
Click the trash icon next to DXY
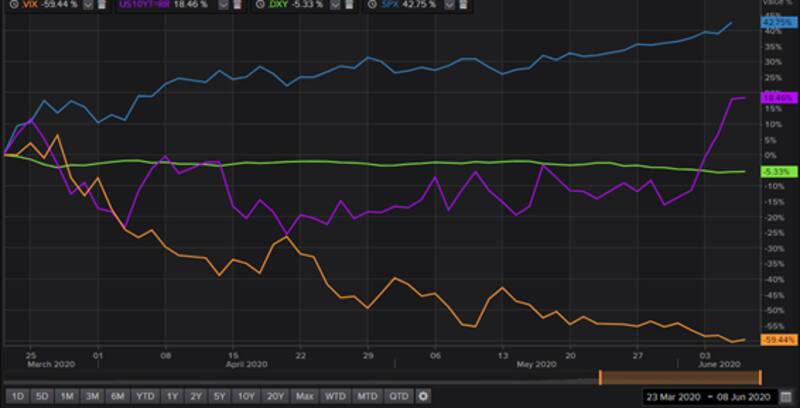pos(352,6)
